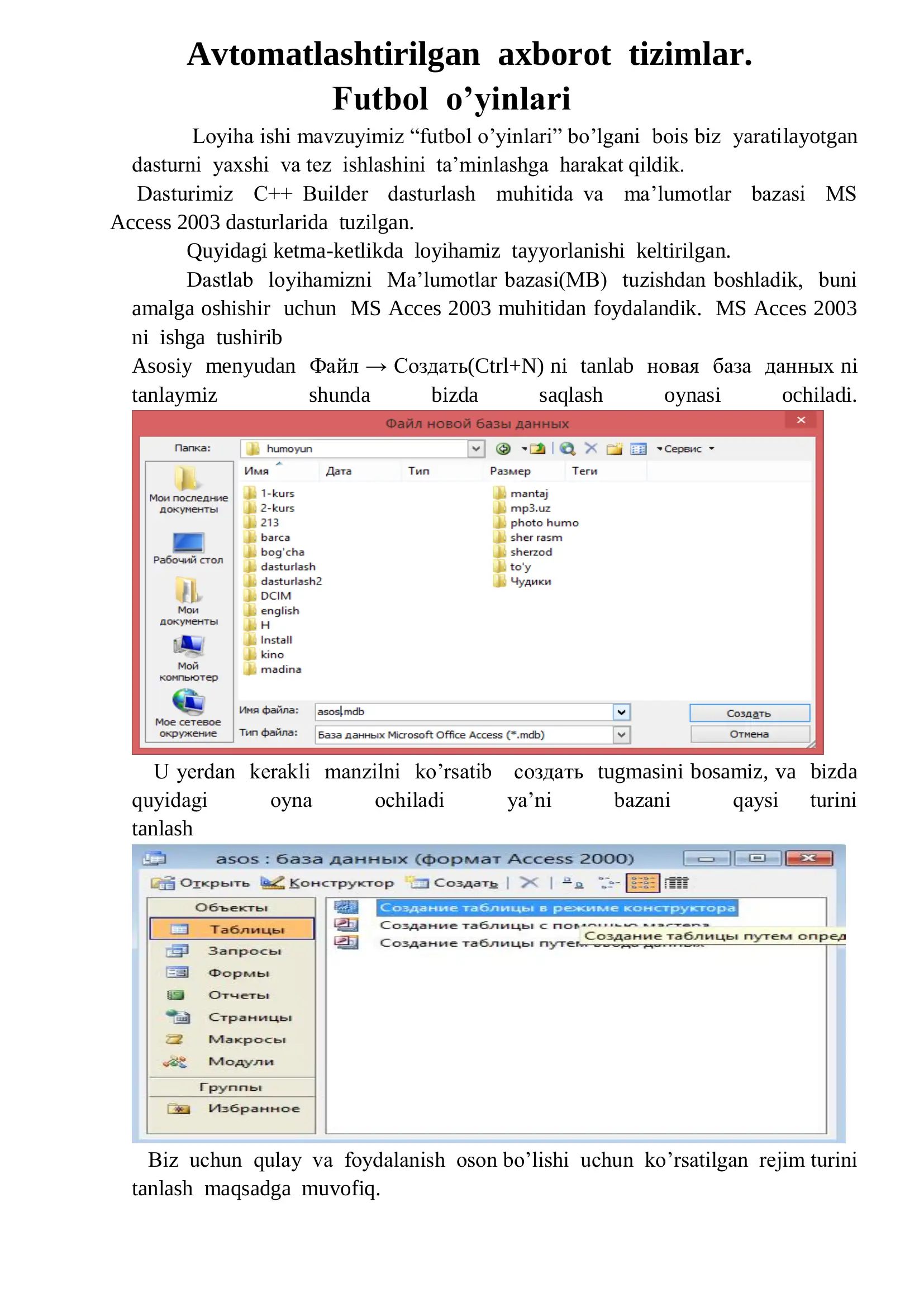Open Мои документы shortcut
The width and height of the screenshot is (924, 1307).
point(188,601)
